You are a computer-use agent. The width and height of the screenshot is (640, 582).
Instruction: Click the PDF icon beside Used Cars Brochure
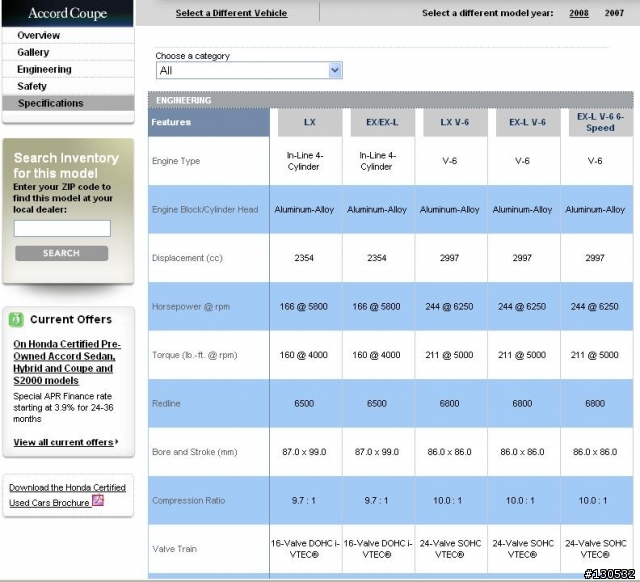click(98, 500)
